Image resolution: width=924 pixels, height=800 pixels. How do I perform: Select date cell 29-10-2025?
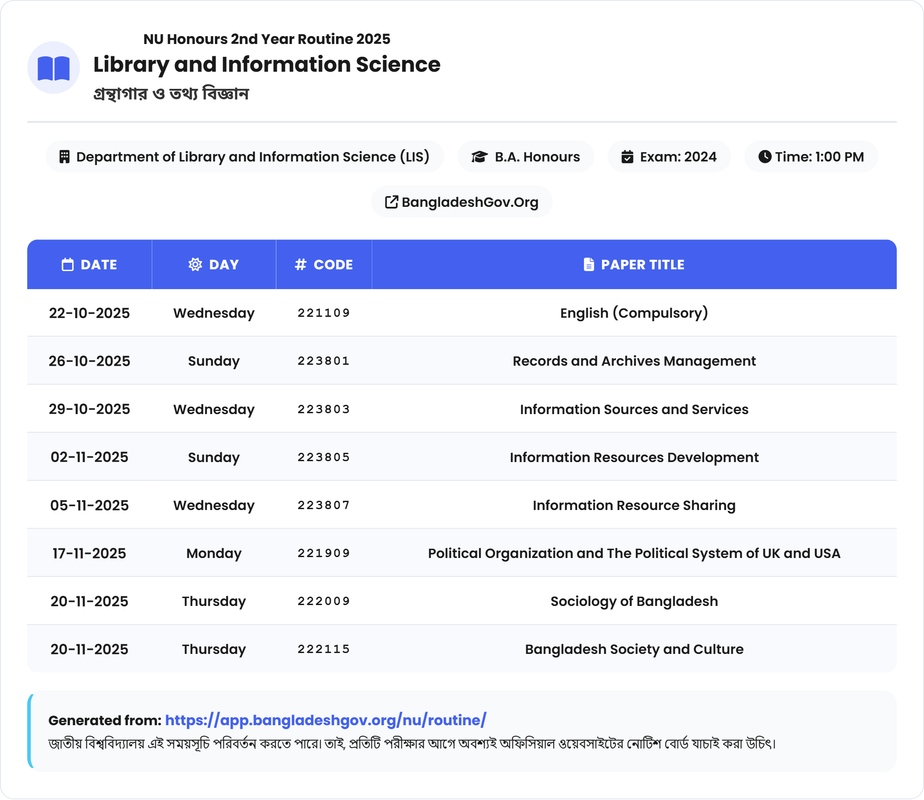(89, 409)
